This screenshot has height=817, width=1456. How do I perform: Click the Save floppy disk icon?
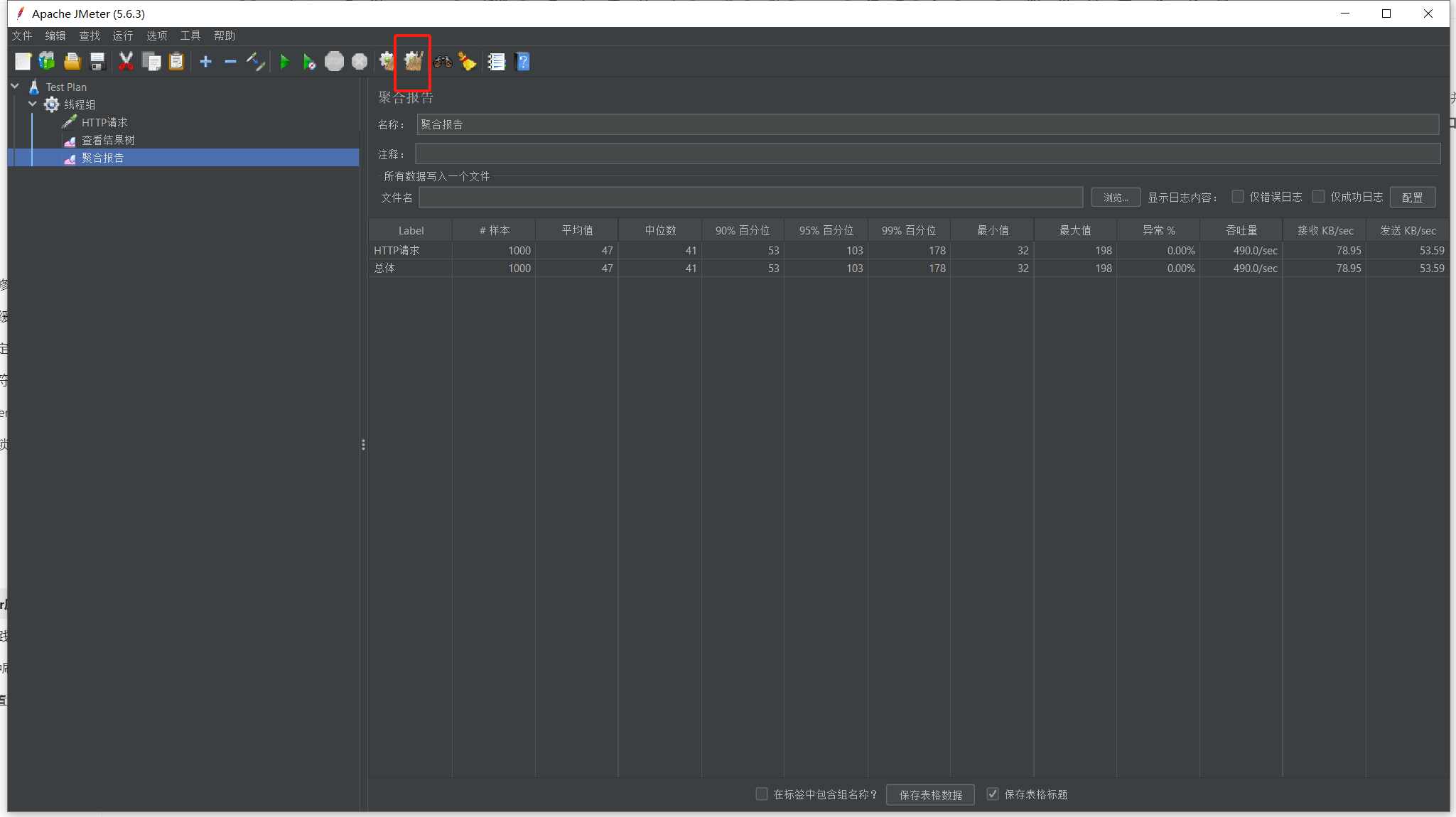click(97, 62)
